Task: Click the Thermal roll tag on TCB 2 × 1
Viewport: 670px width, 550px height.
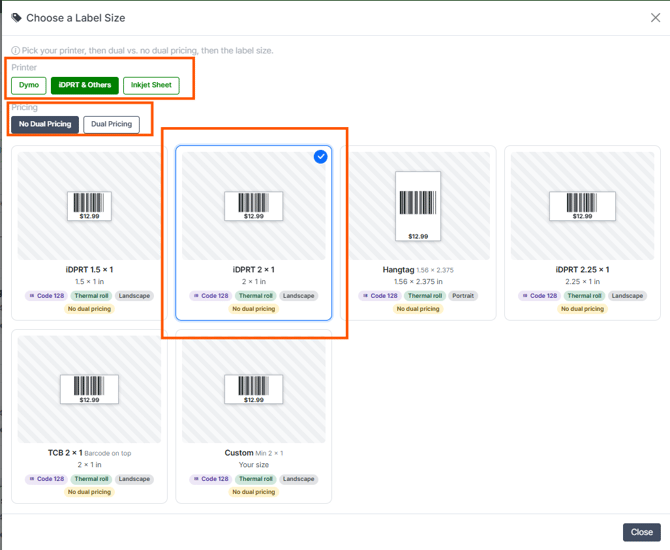Action: pos(91,479)
